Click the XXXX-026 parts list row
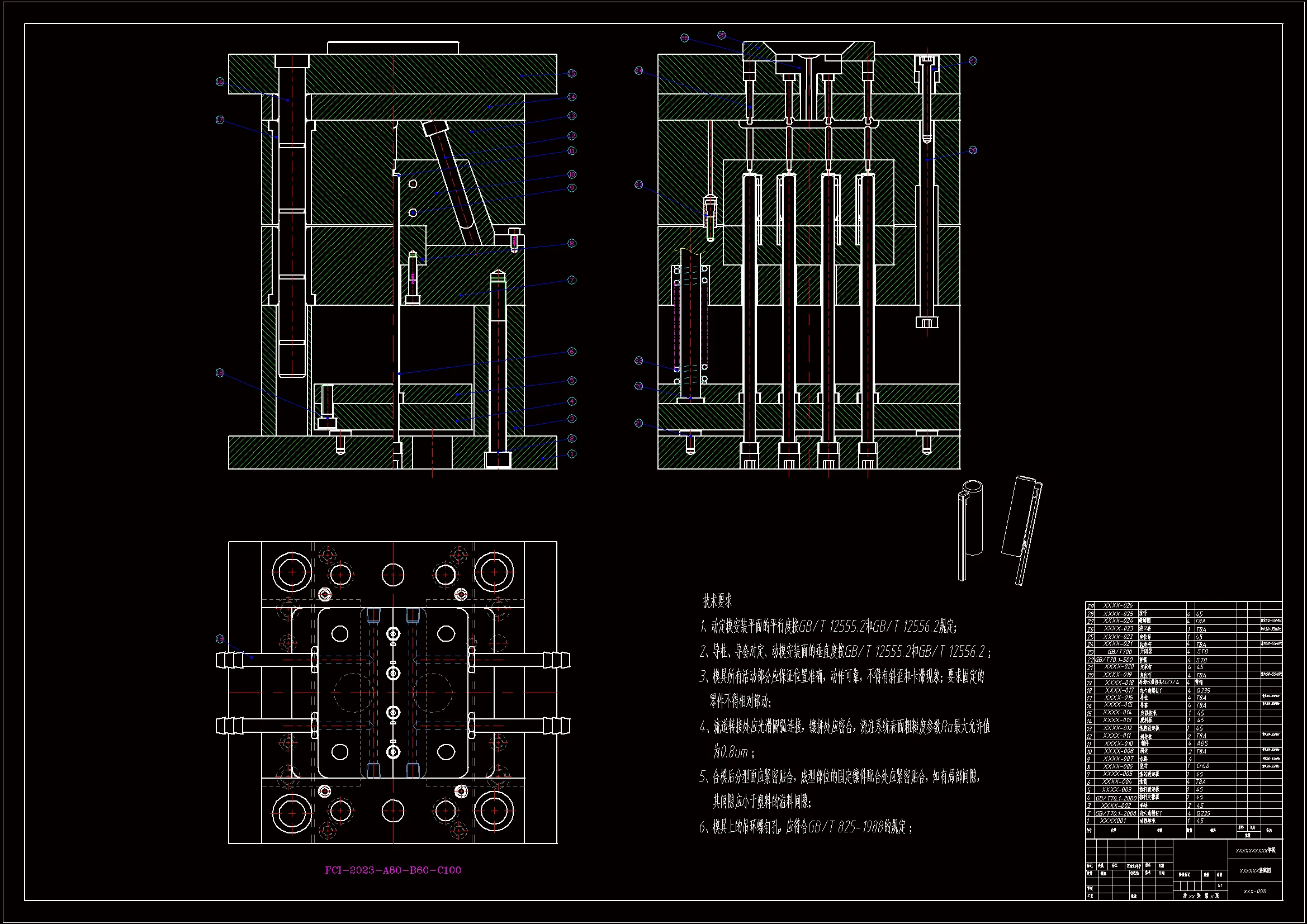1307x924 pixels. 1118,605
